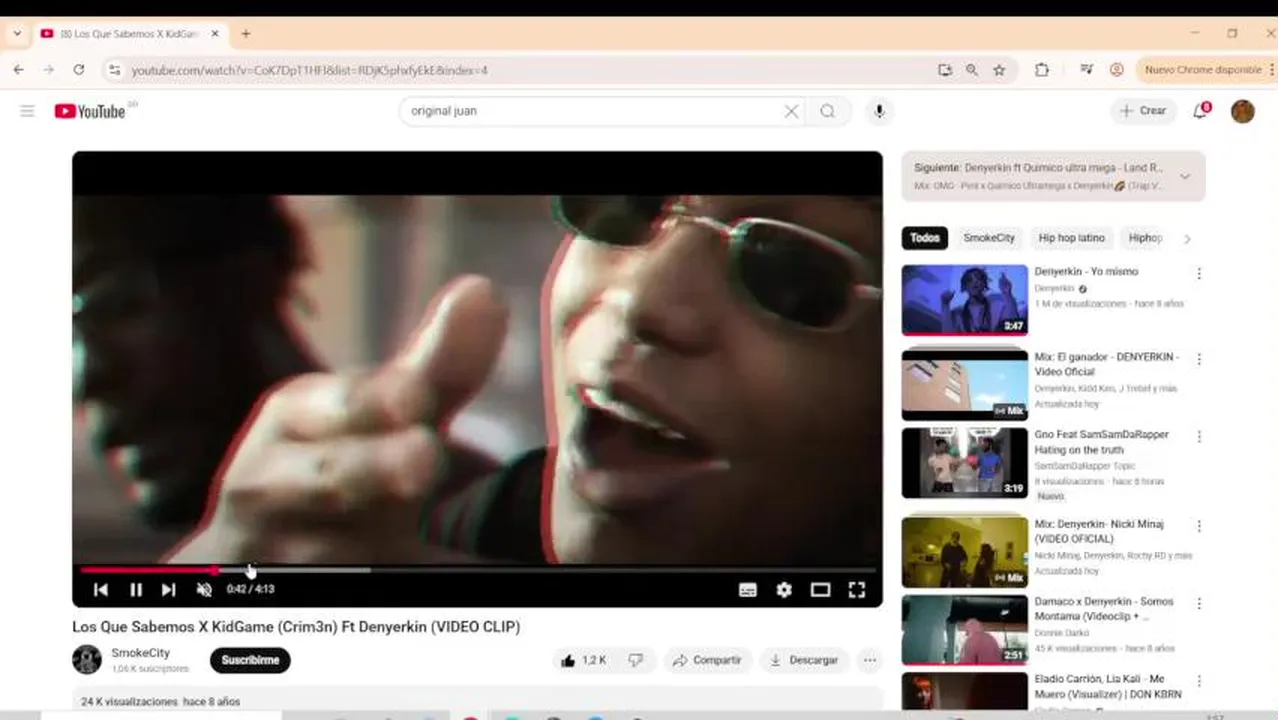Open the notifications bell
1278x720 pixels.
[x=1201, y=110]
